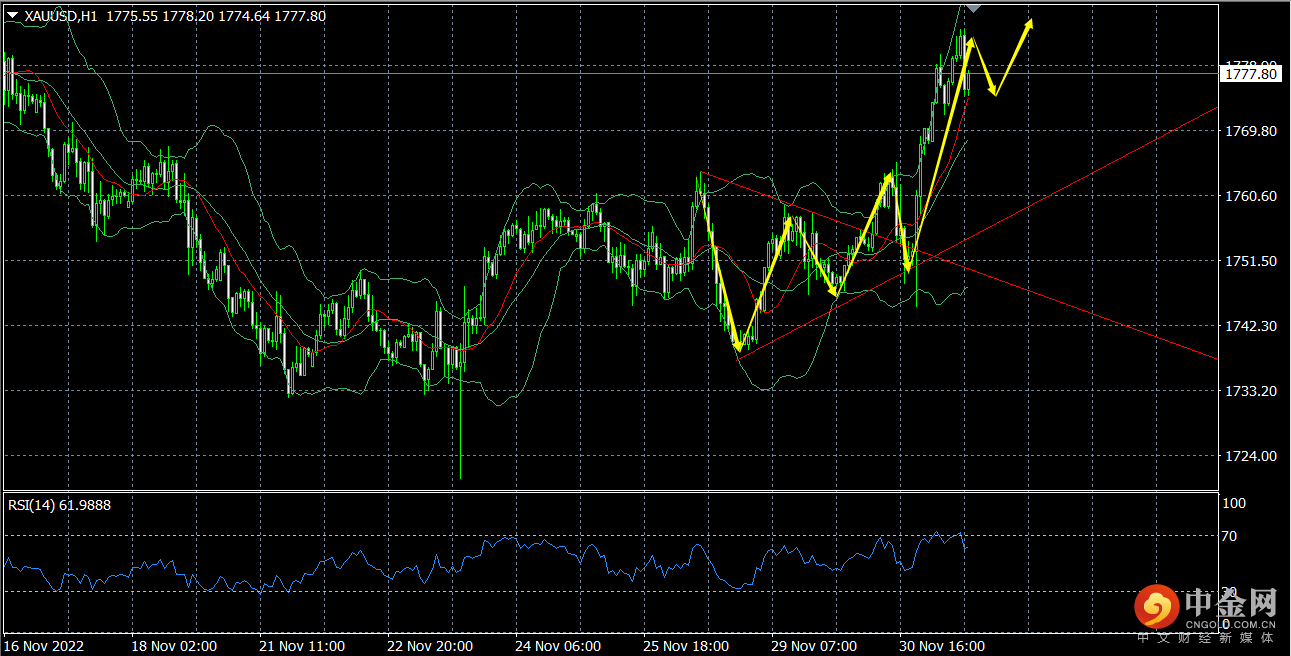1291x656 pixels.
Task: Click the yellow arrowhead at the forecast pullback low
Action: click(993, 92)
